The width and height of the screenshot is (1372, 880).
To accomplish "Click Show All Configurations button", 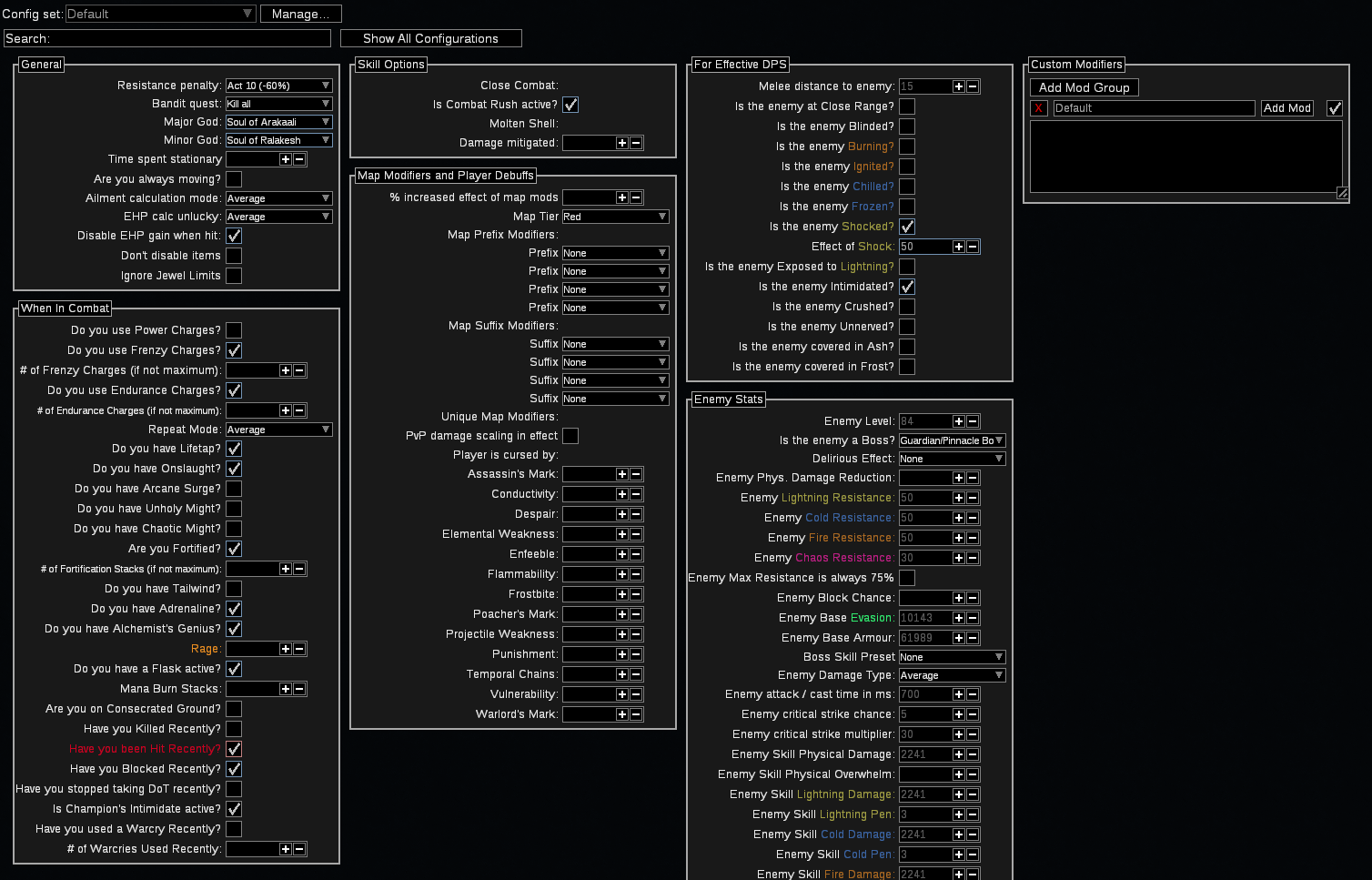I will [x=431, y=38].
